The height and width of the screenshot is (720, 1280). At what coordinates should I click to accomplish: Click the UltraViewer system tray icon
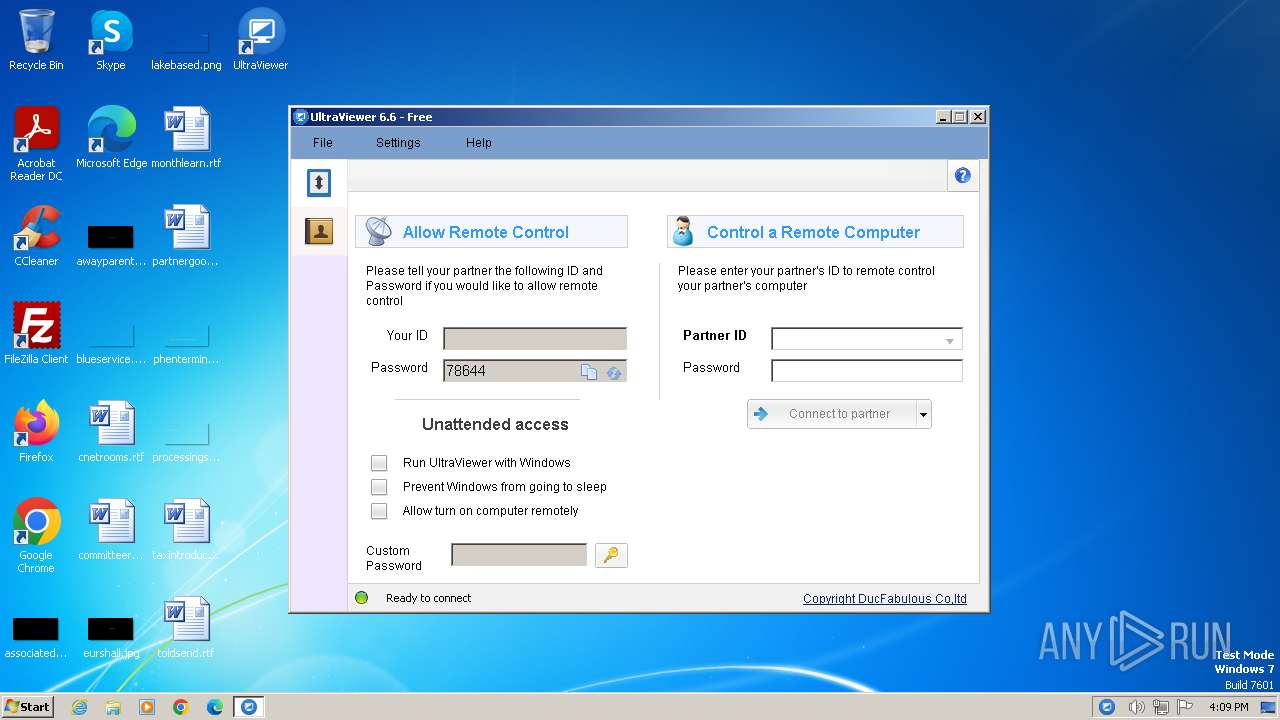pyautogui.click(x=1107, y=707)
